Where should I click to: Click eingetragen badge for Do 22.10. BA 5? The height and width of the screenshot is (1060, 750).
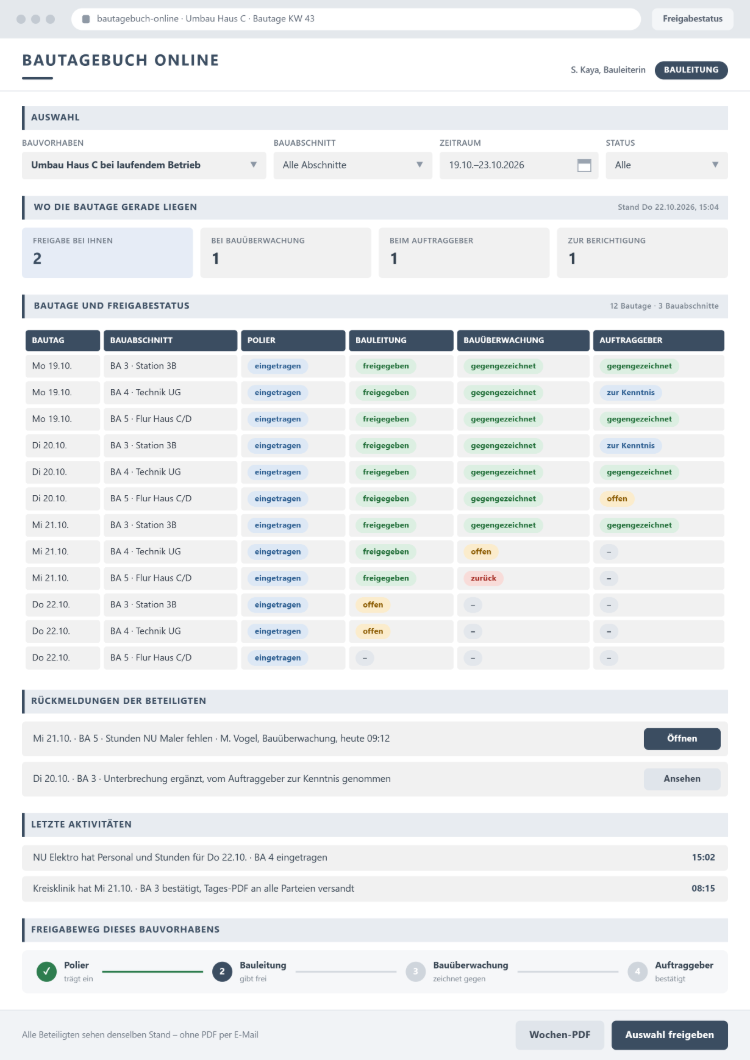(x=278, y=657)
